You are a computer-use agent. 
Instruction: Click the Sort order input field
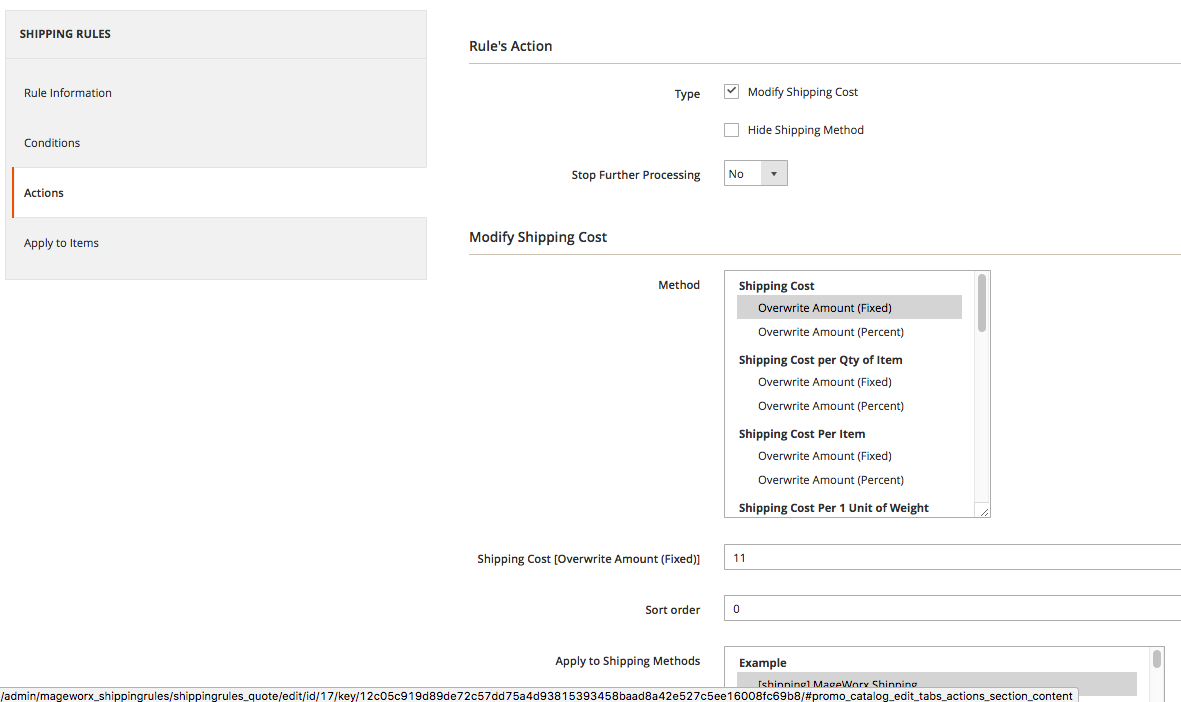click(x=950, y=608)
